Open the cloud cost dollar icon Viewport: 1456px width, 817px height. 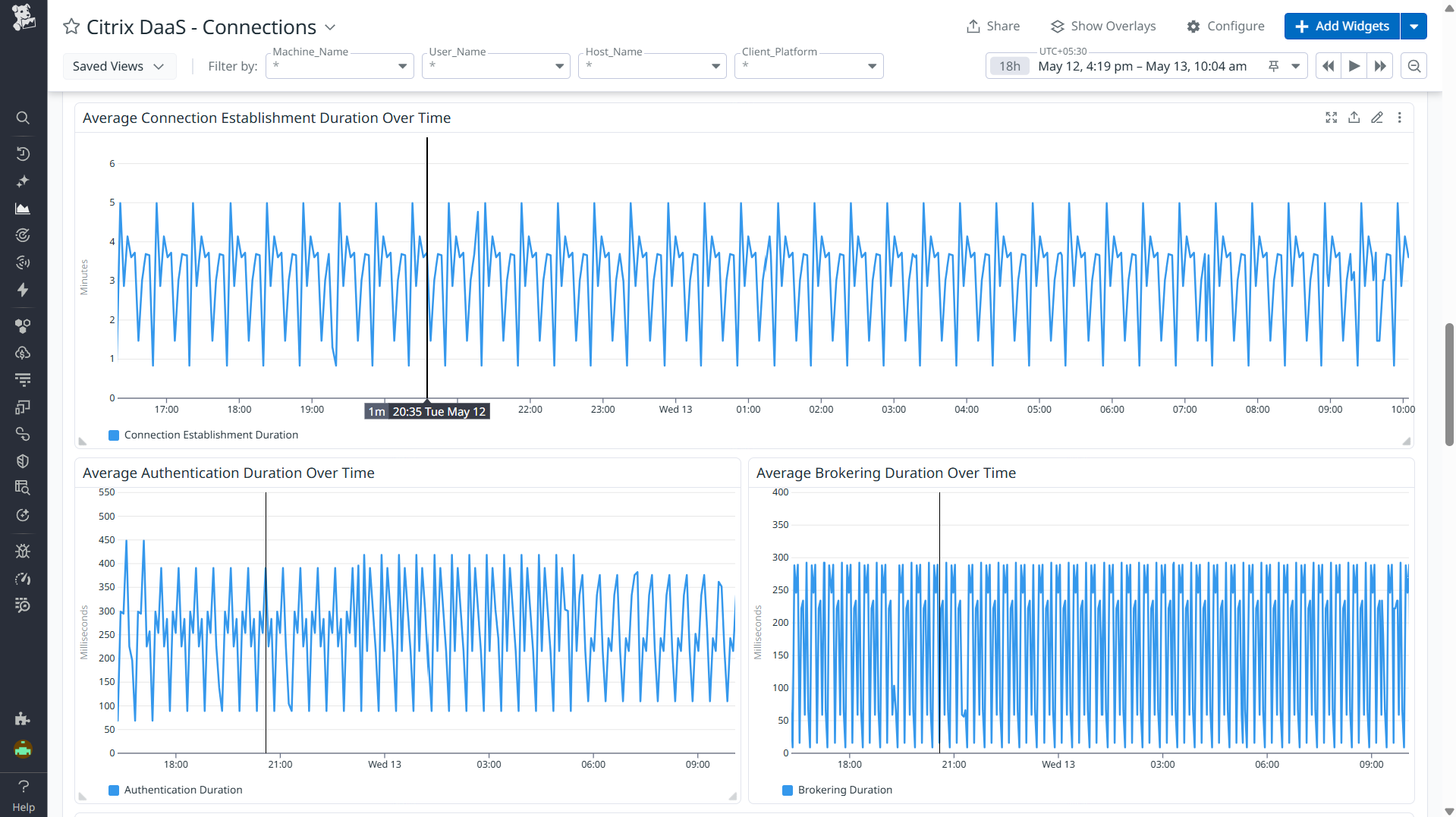(x=23, y=353)
